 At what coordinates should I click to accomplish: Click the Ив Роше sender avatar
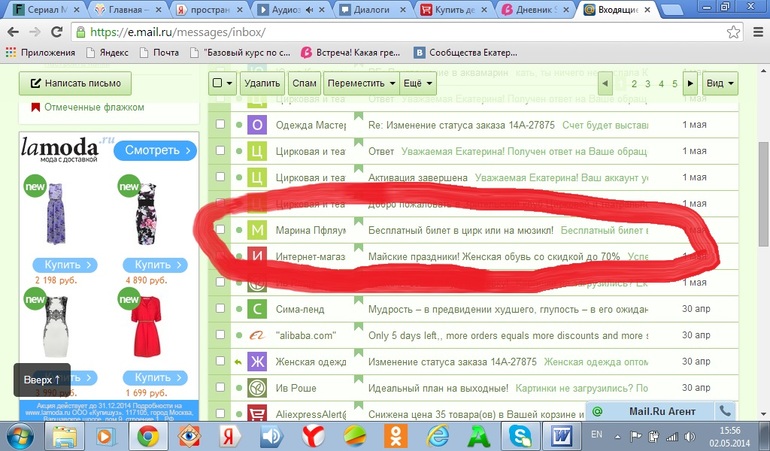(x=257, y=388)
